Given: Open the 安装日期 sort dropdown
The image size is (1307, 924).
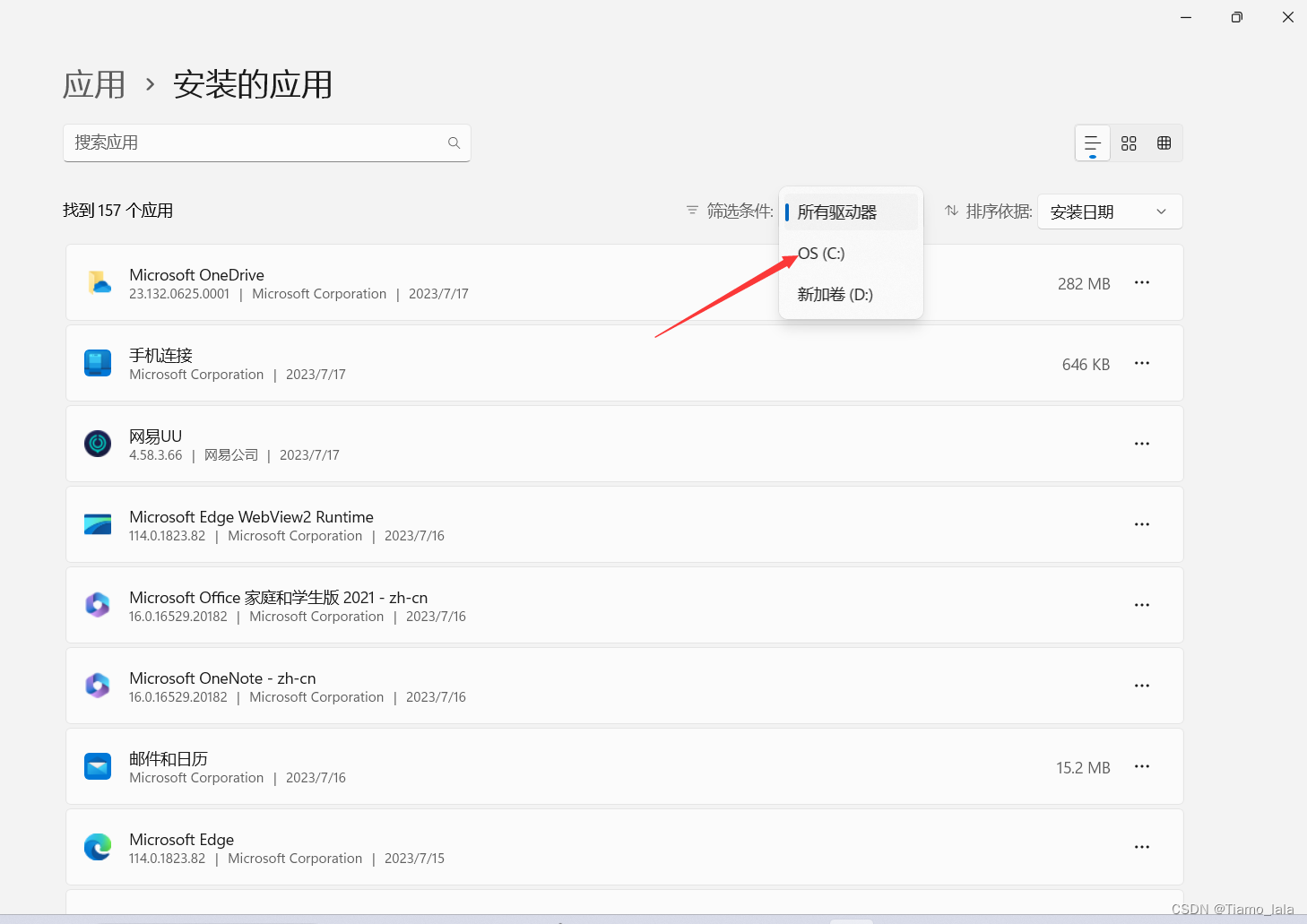Looking at the screenshot, I should pos(1110,212).
